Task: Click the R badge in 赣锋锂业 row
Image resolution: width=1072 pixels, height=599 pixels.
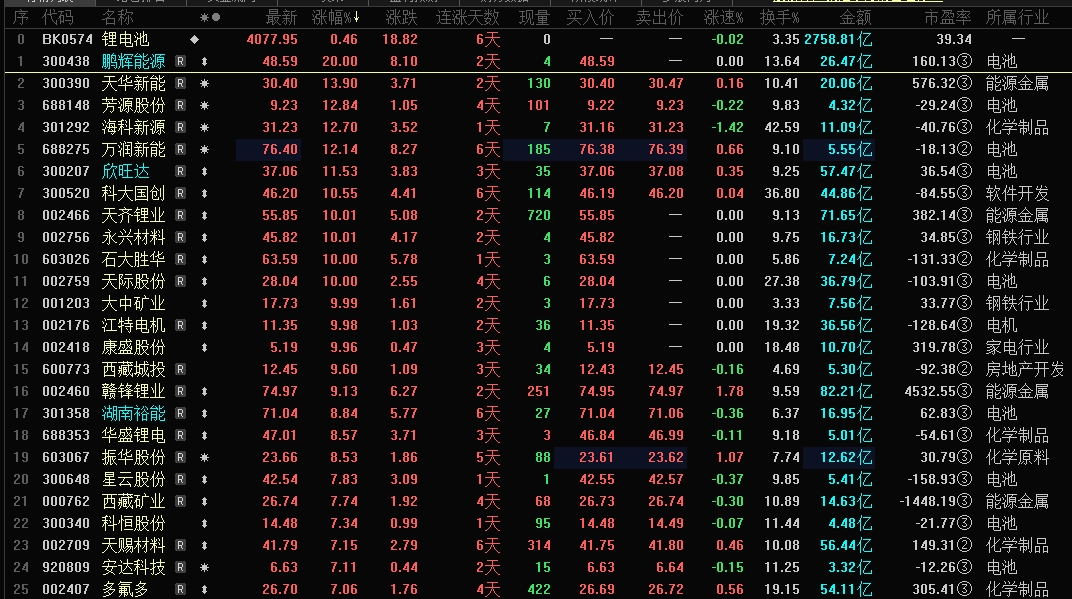Action: [x=180, y=391]
